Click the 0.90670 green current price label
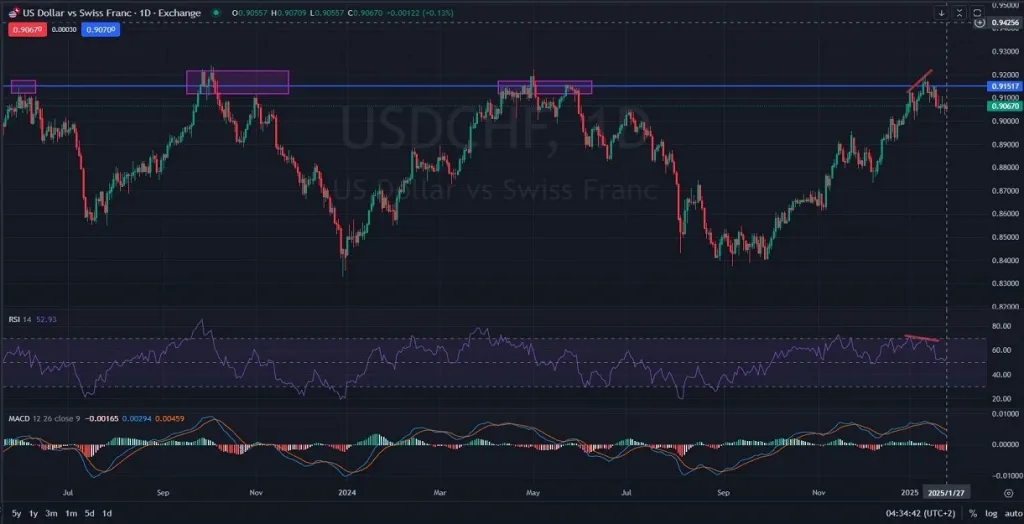The image size is (1024, 524). [x=1006, y=106]
